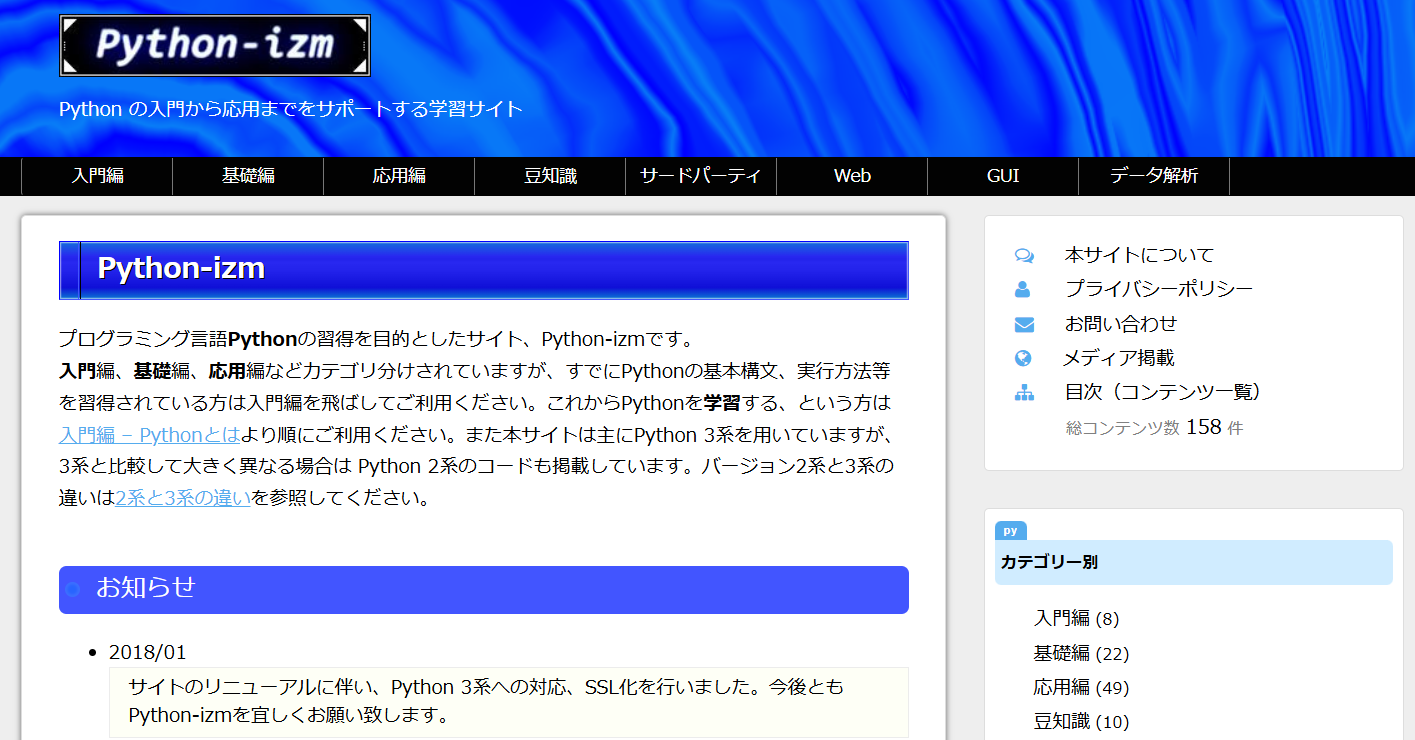Follow the 入門編 – Pythonとは link
The image size is (1415, 740).
point(149,435)
